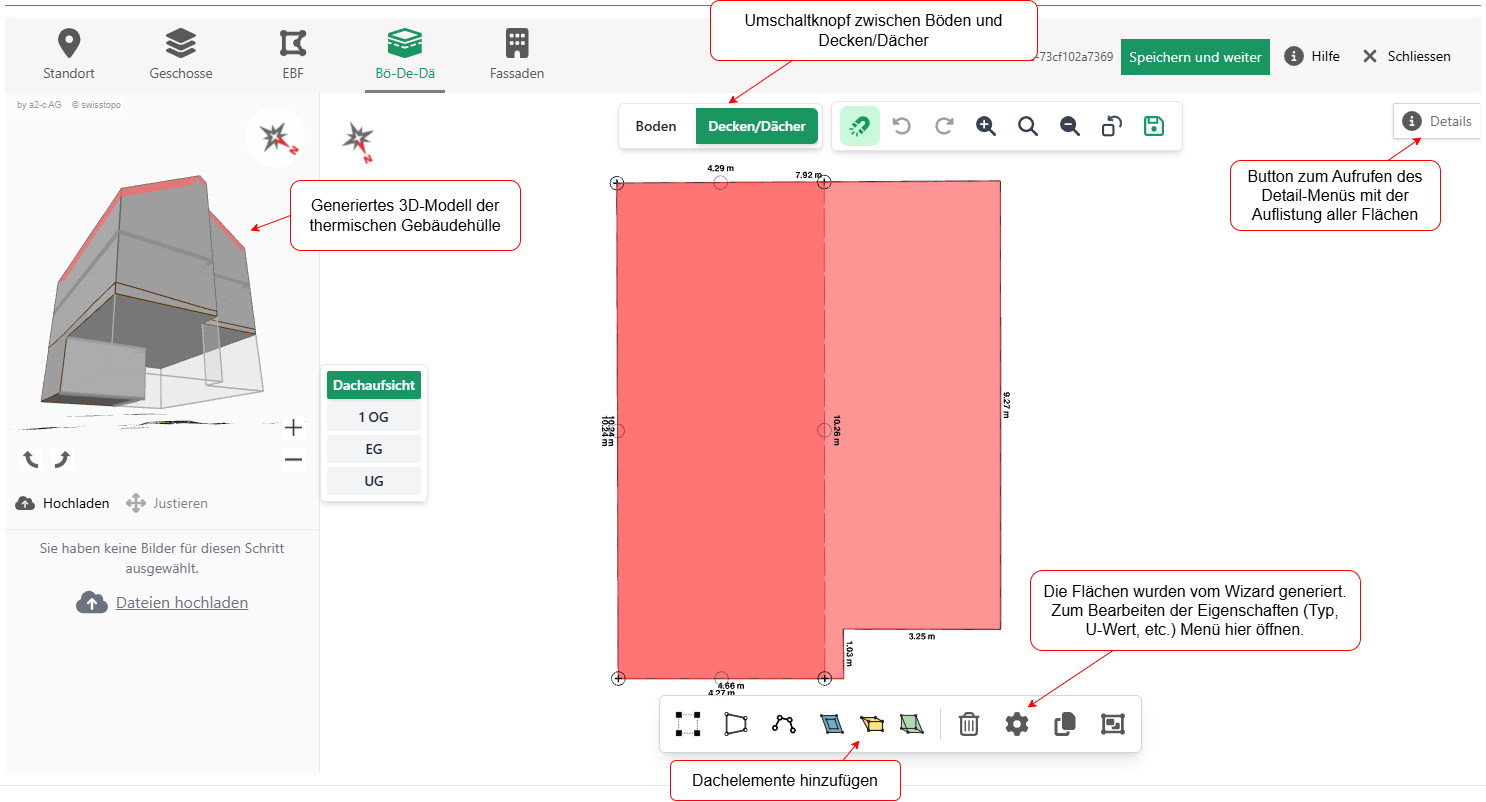Select the polyline points tool
The height and width of the screenshot is (802, 1486).
coord(784,724)
